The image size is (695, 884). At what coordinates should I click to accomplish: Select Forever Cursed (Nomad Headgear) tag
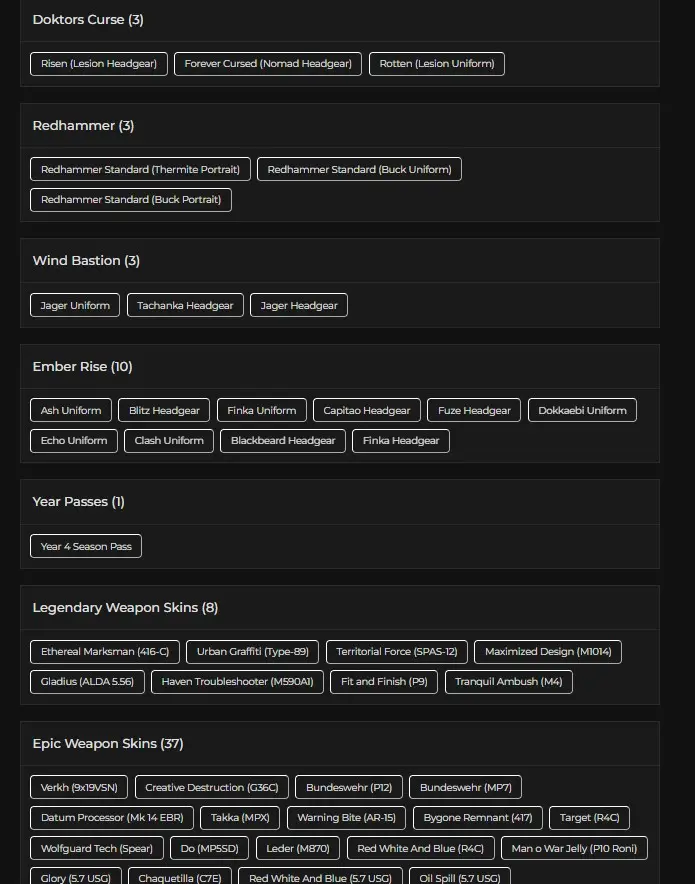268,64
